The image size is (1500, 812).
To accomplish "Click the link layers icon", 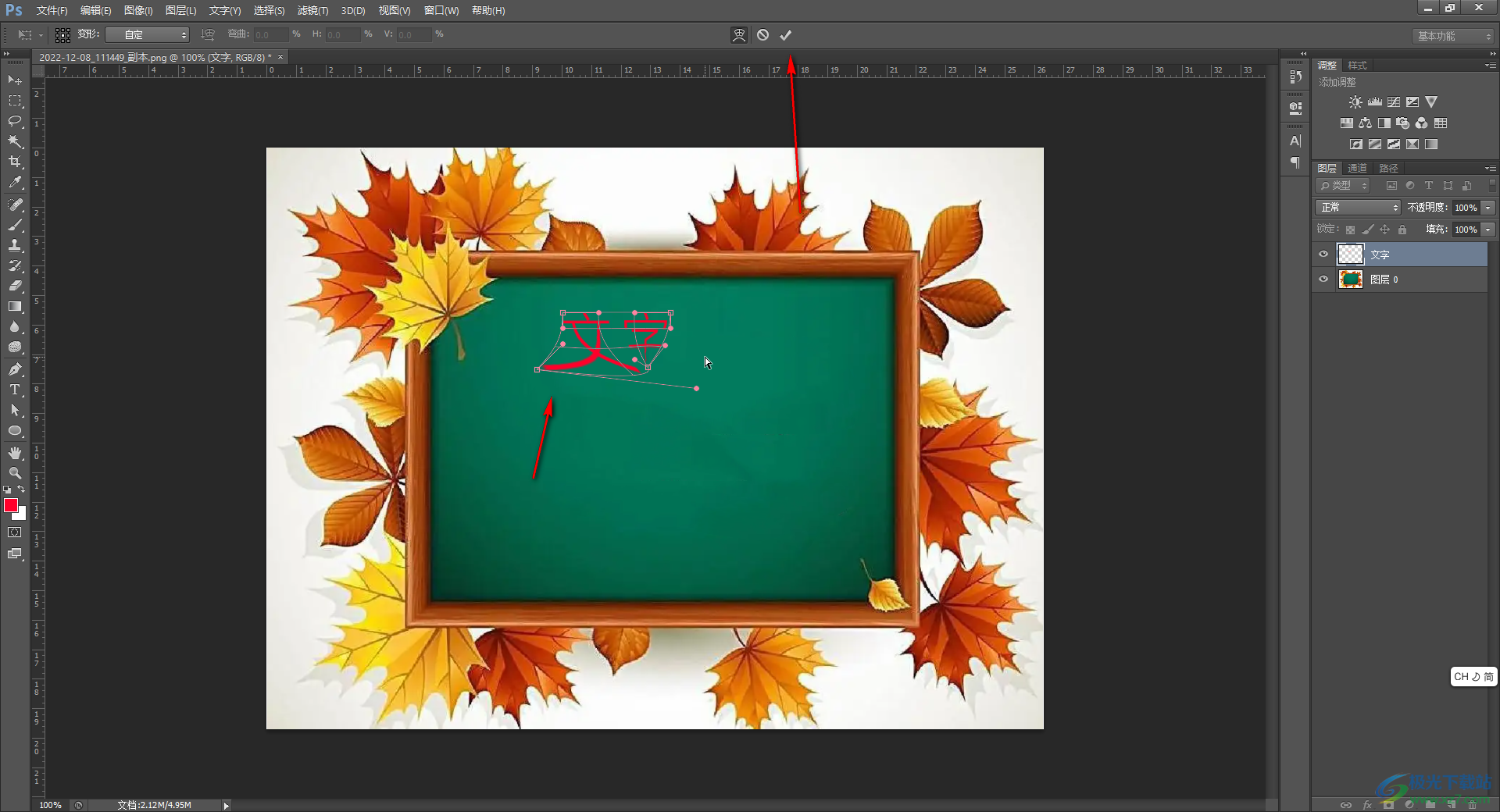I will click(x=1345, y=805).
